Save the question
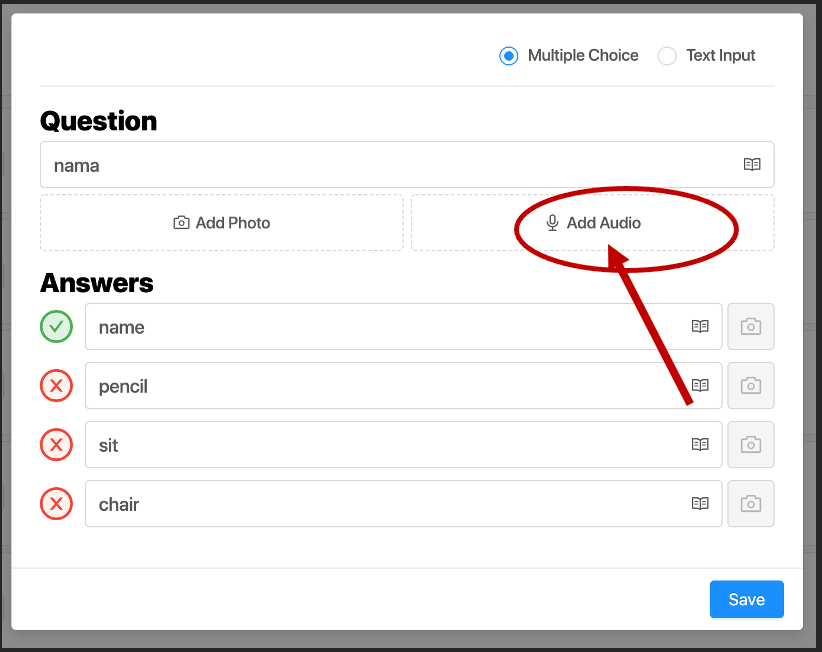 click(x=746, y=600)
